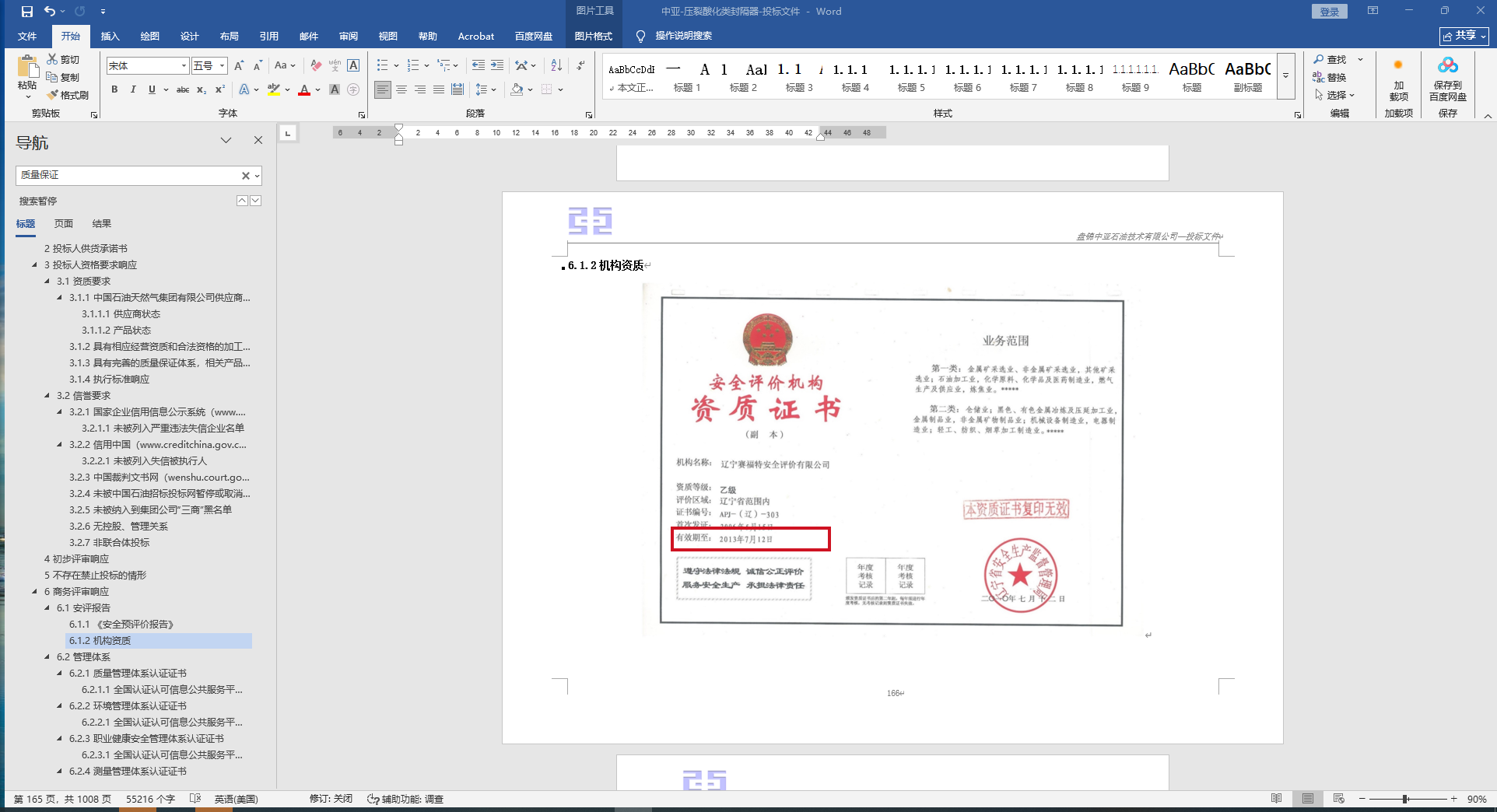Click the Copy (复制) button

63,77
